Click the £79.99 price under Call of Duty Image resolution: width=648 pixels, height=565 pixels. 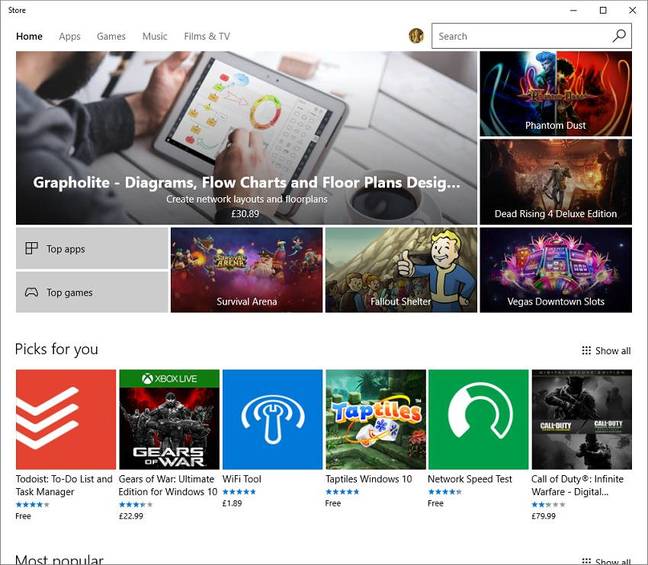543,516
